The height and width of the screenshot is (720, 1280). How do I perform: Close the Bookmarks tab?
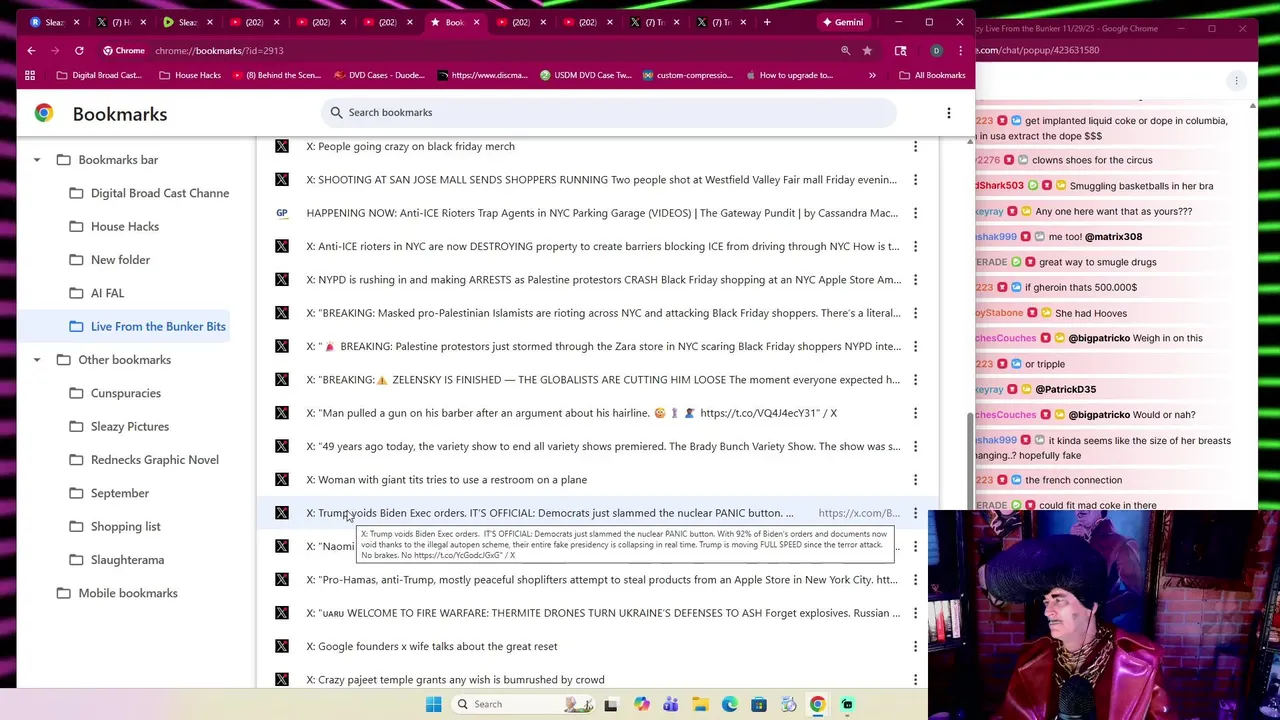(x=476, y=22)
